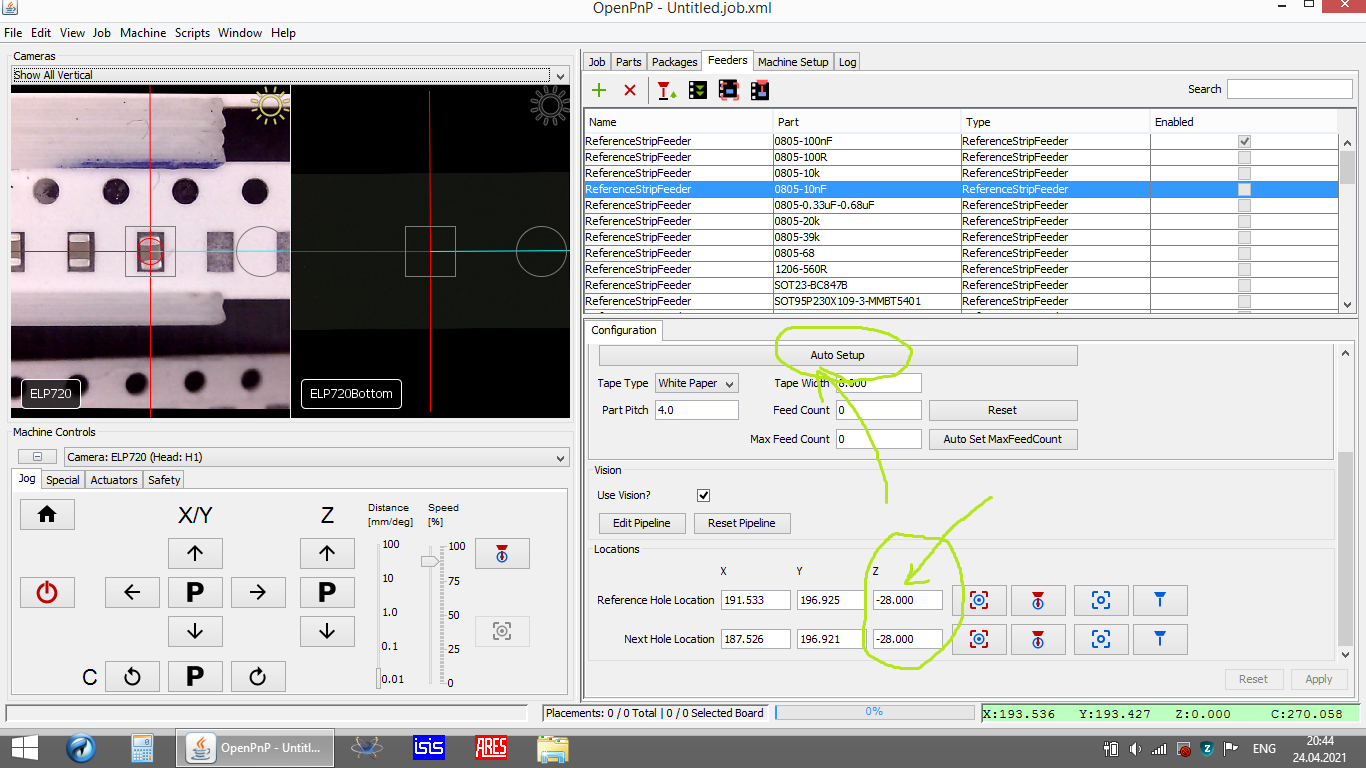
Task: Move nozzle to Reference Hole Location
Action: click(1160, 600)
